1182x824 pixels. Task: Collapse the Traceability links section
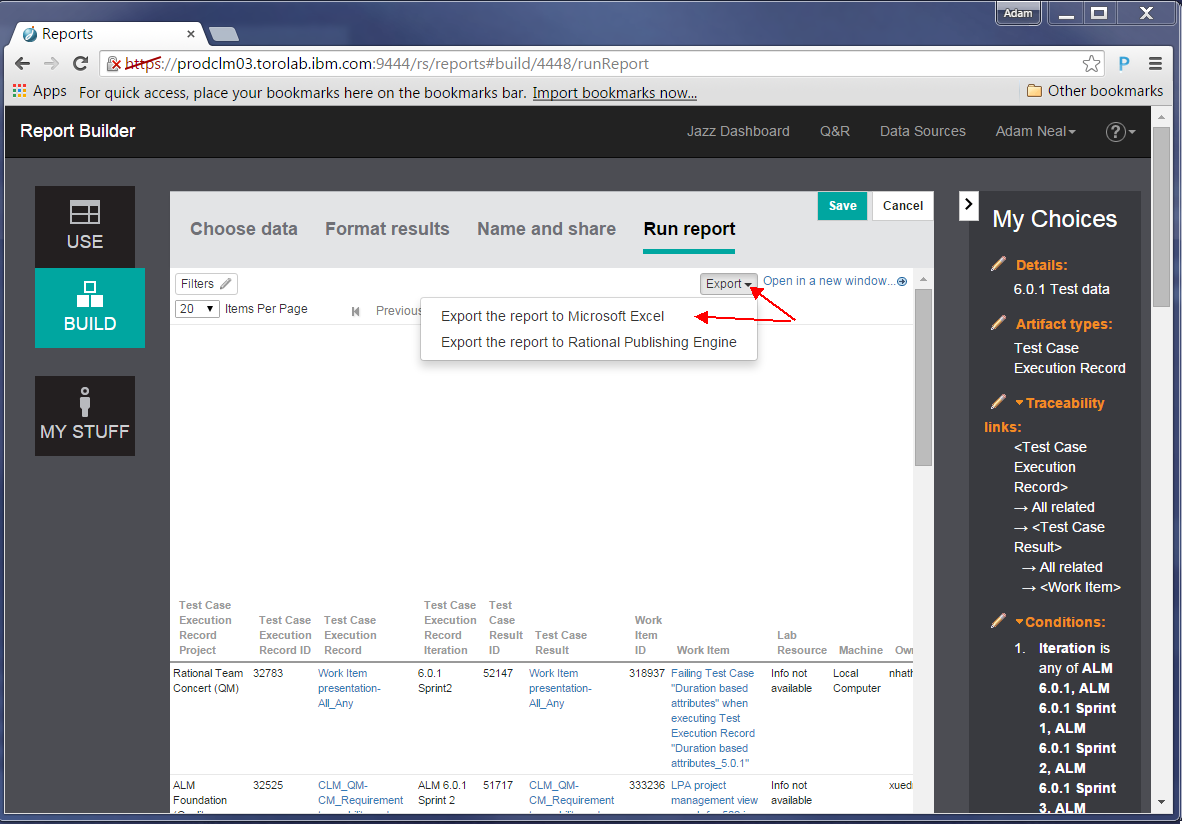tap(1019, 403)
